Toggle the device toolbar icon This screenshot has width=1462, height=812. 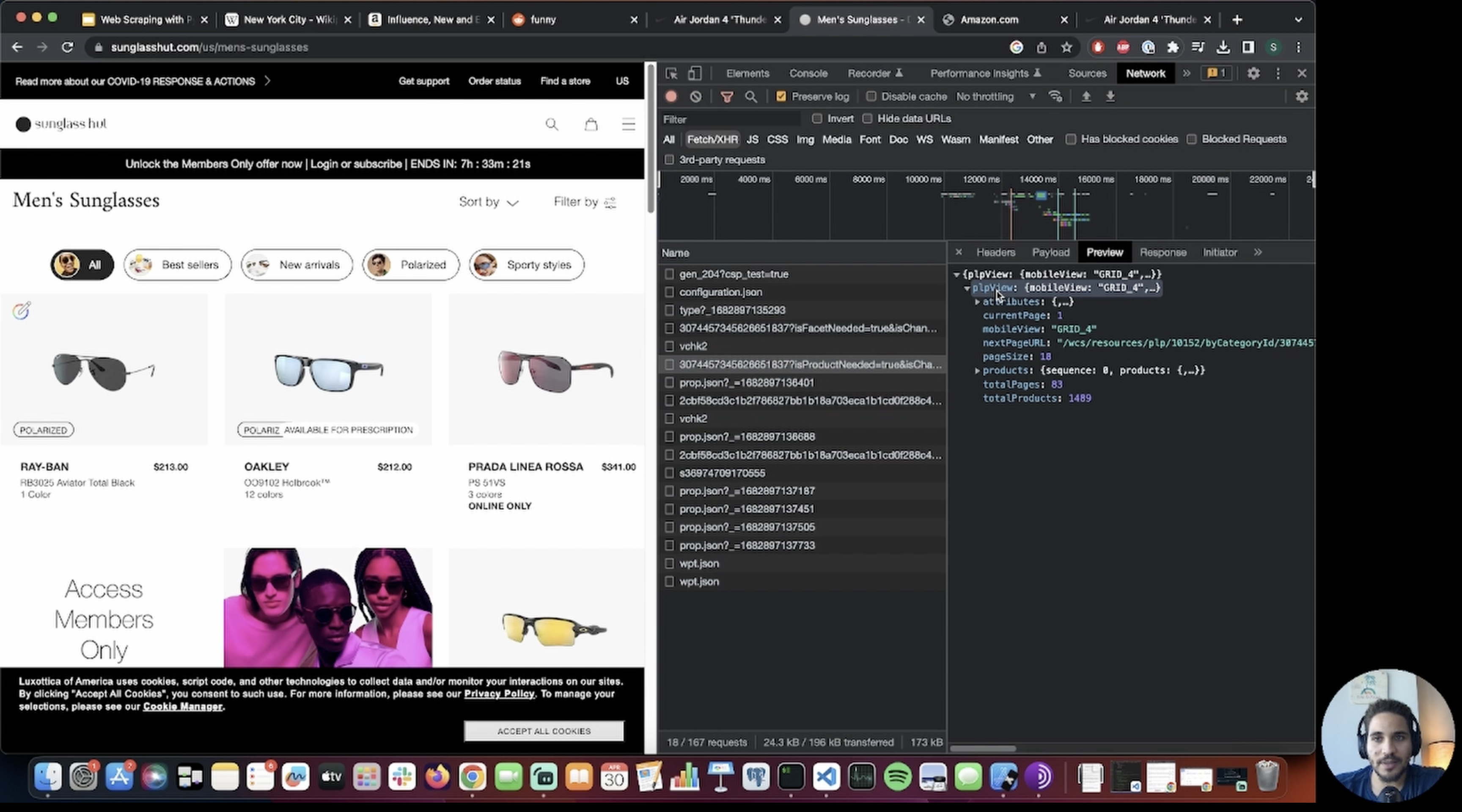(x=695, y=74)
